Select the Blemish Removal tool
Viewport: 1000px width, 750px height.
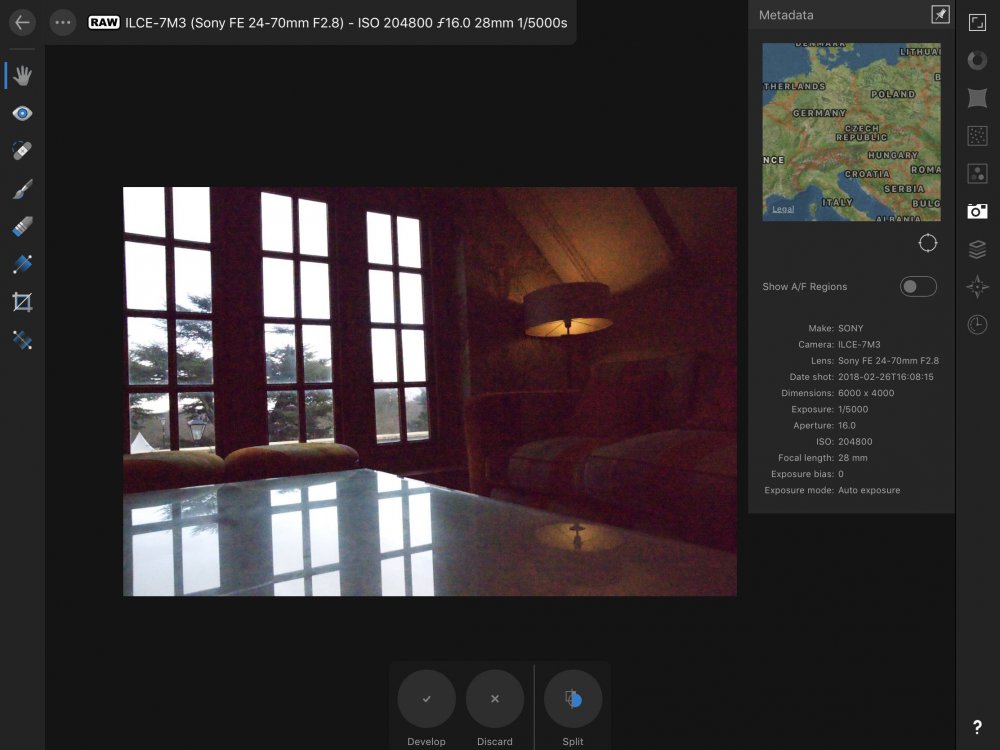point(22,151)
